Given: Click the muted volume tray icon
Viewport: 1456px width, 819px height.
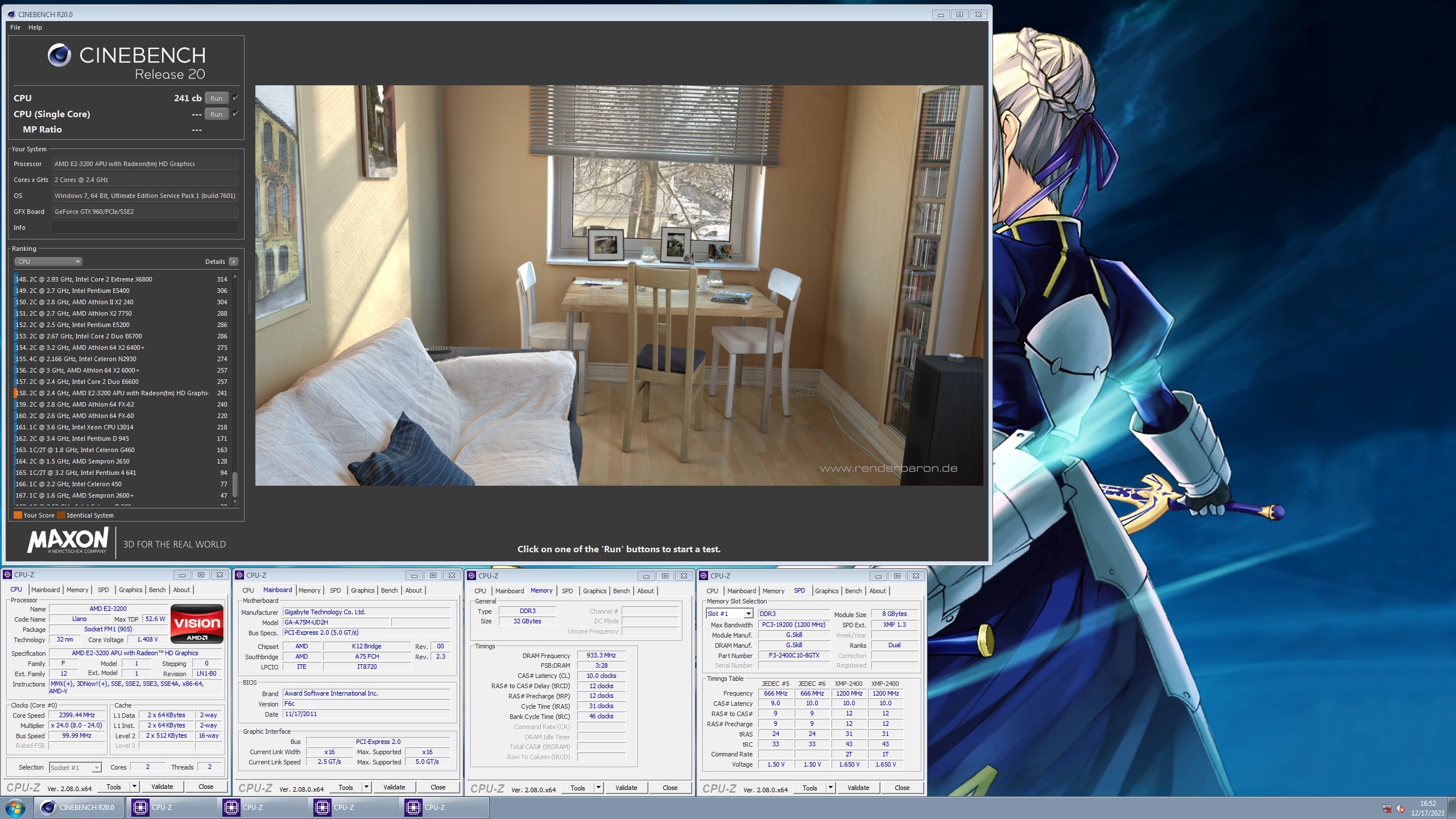Looking at the screenshot, I should 1400,808.
